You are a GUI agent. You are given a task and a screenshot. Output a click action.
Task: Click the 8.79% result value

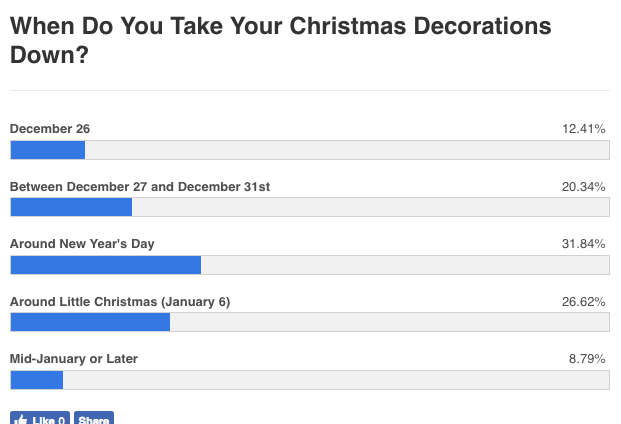coord(588,358)
